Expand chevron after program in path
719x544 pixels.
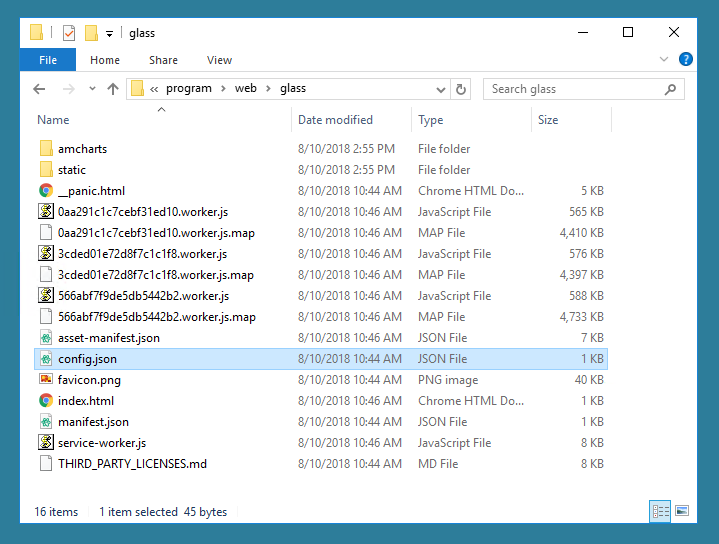[223, 89]
